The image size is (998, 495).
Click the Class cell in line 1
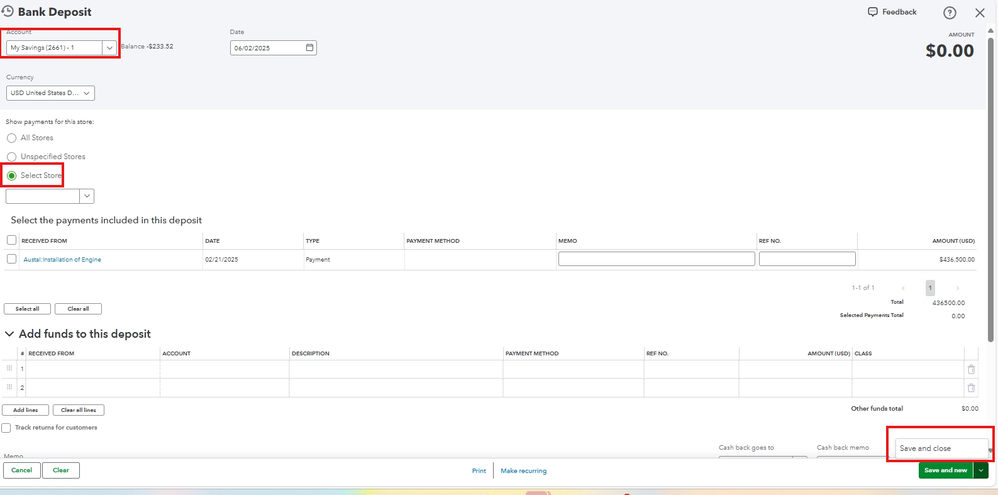pos(908,369)
